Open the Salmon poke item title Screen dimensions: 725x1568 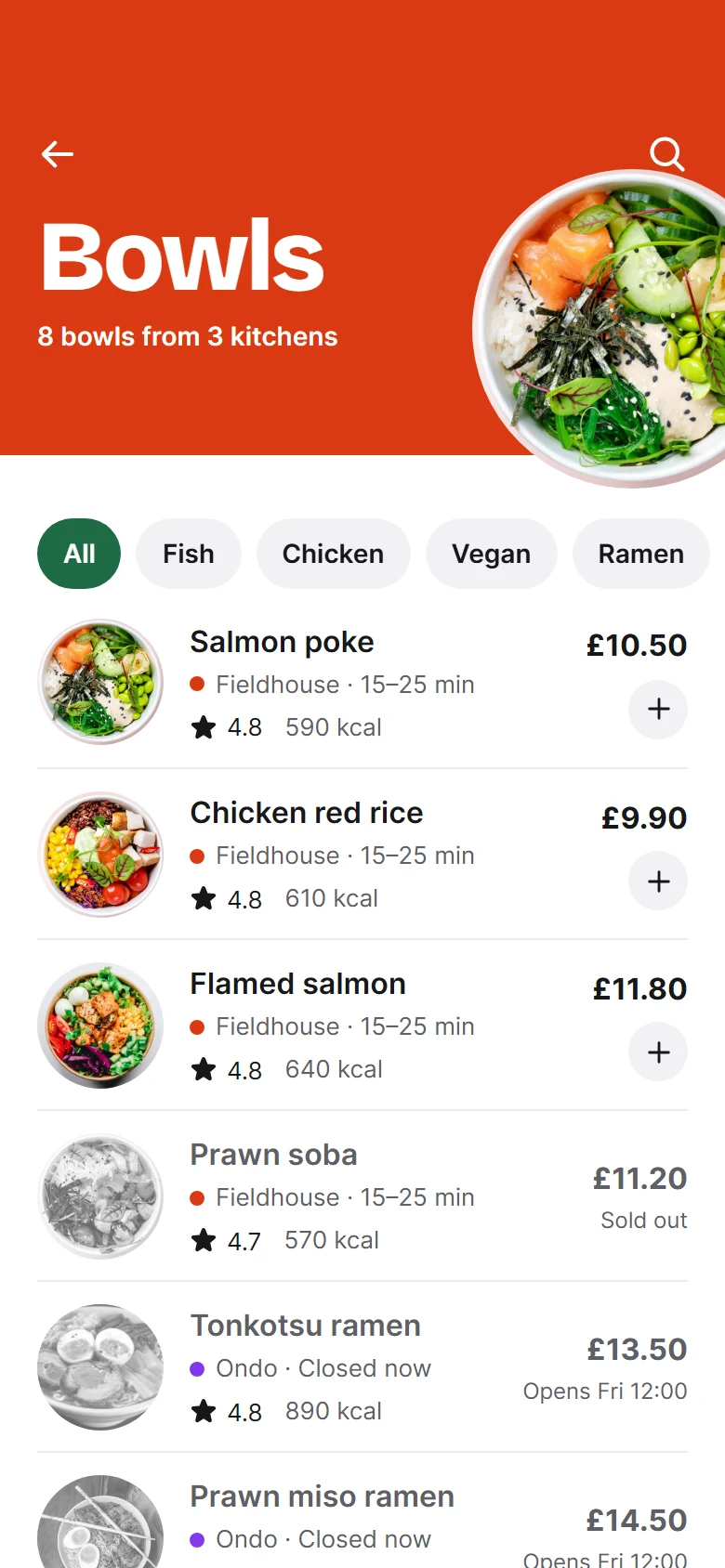tap(282, 642)
